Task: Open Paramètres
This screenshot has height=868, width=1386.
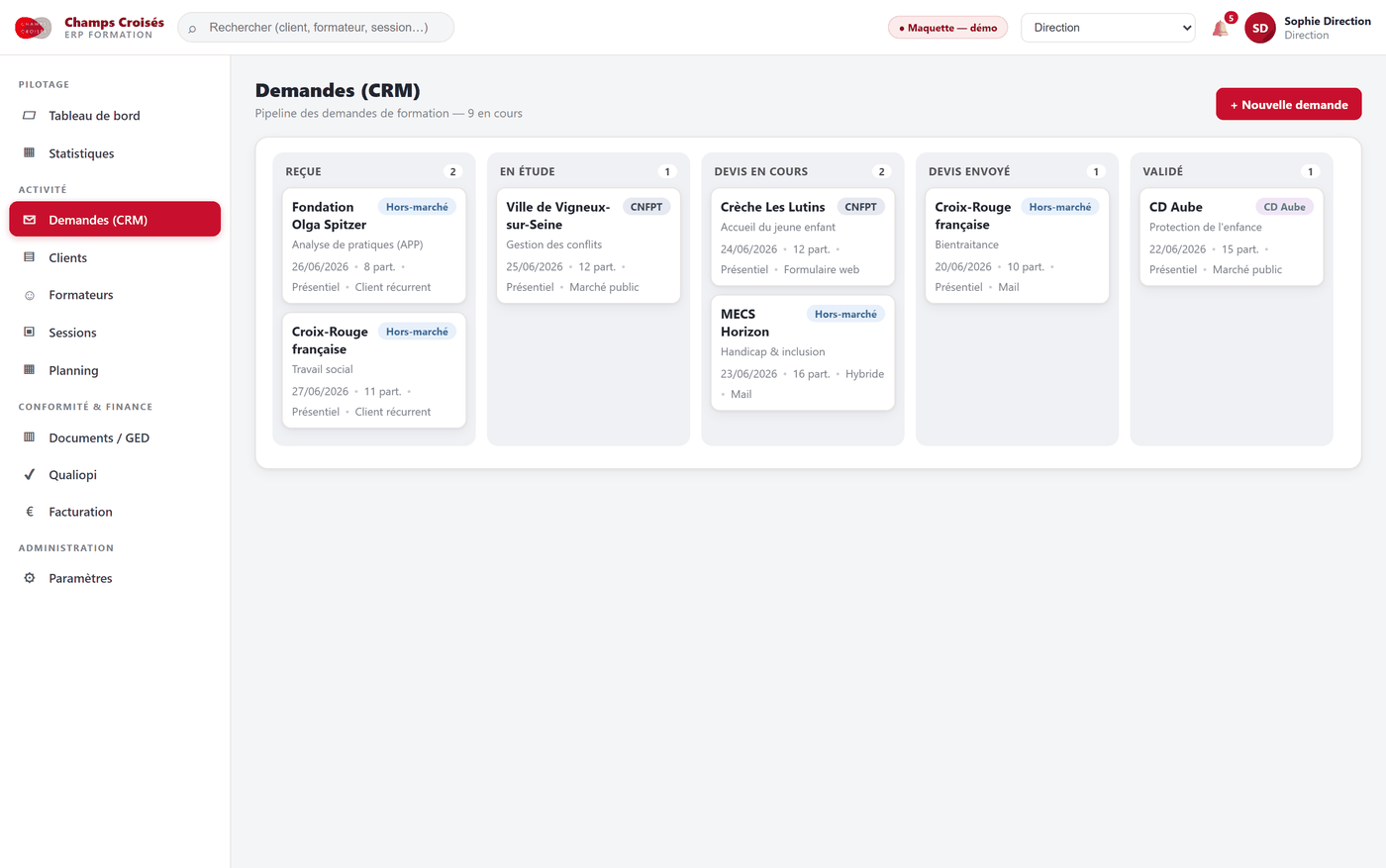Action: click(x=115, y=578)
